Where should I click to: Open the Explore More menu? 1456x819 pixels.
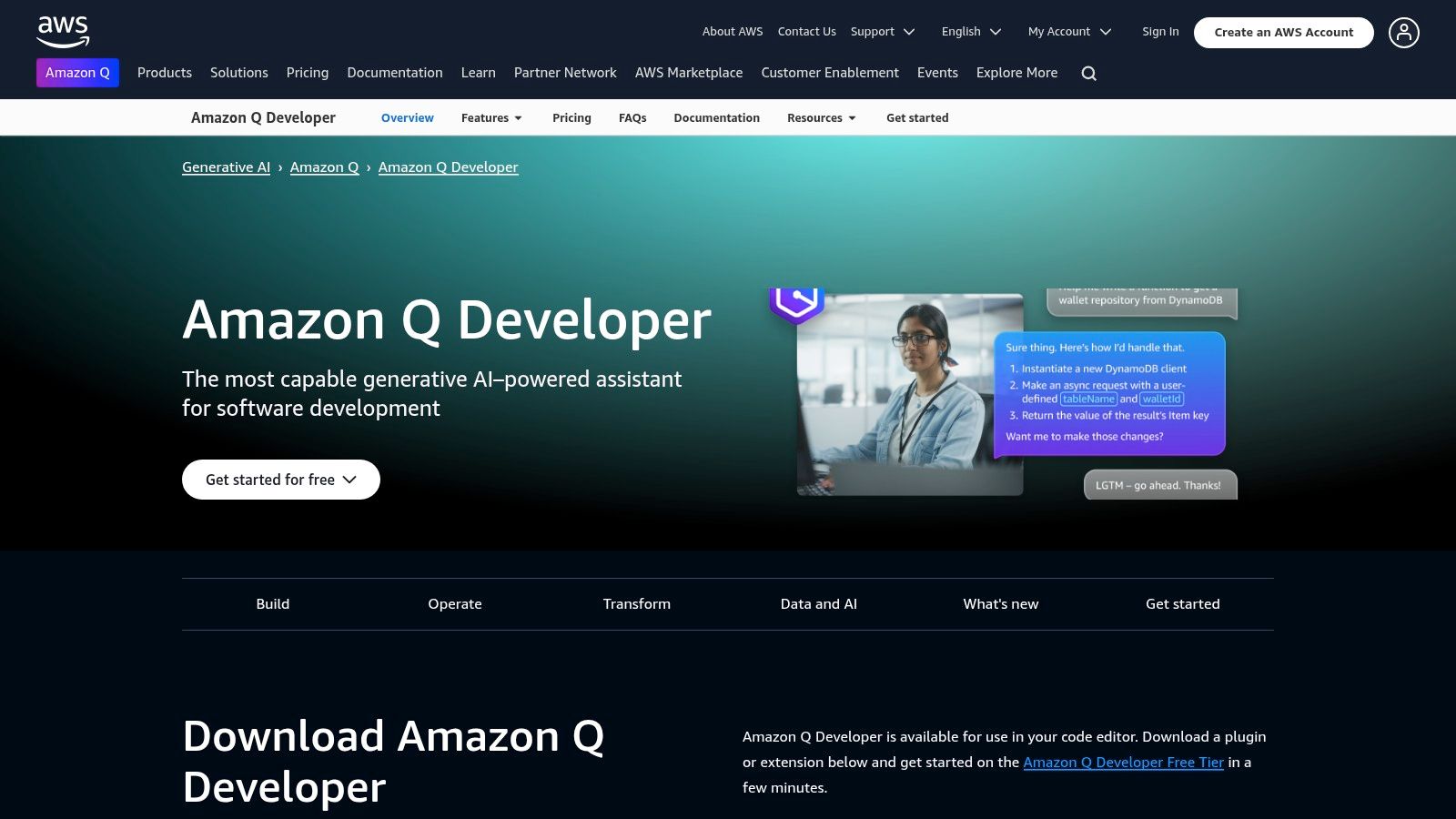coord(1017,73)
